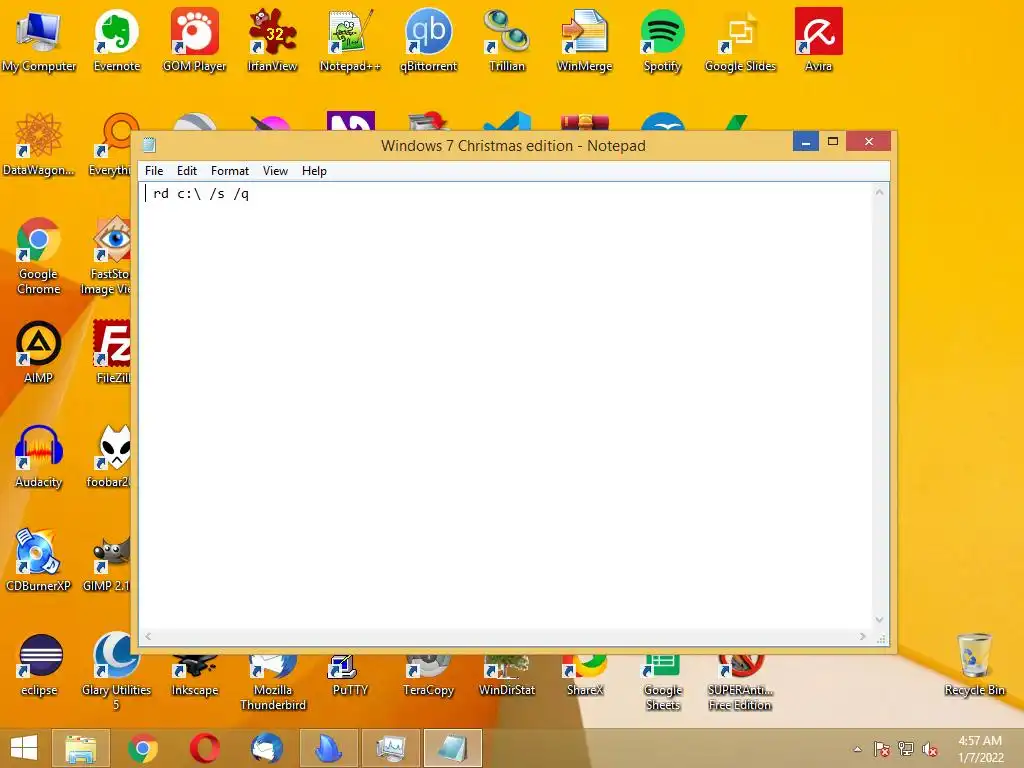Viewport: 1024px width, 768px height.
Task: Select the GOM Player shortcut
Action: point(195,40)
